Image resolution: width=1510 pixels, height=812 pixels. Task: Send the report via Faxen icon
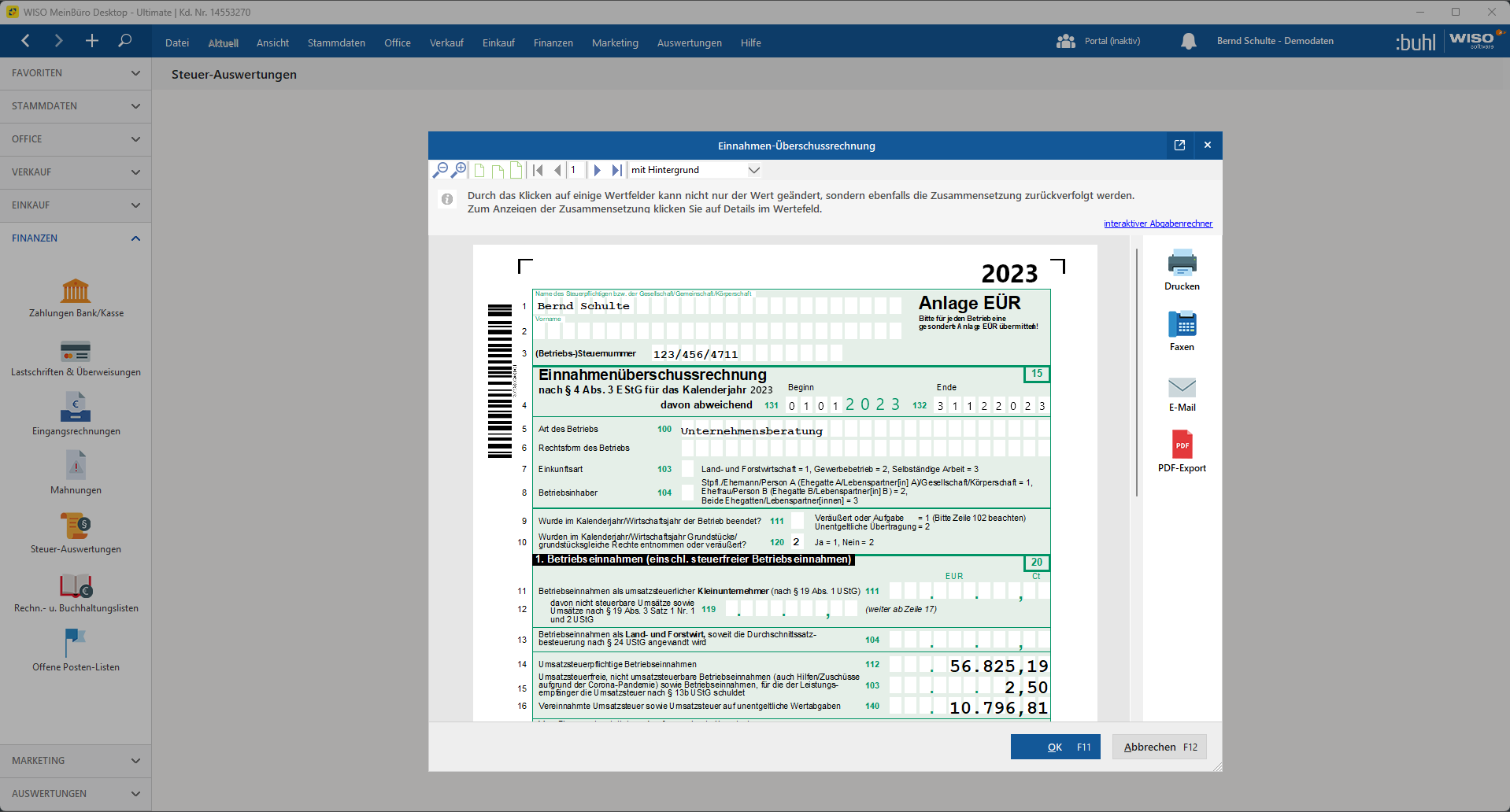pos(1182,323)
